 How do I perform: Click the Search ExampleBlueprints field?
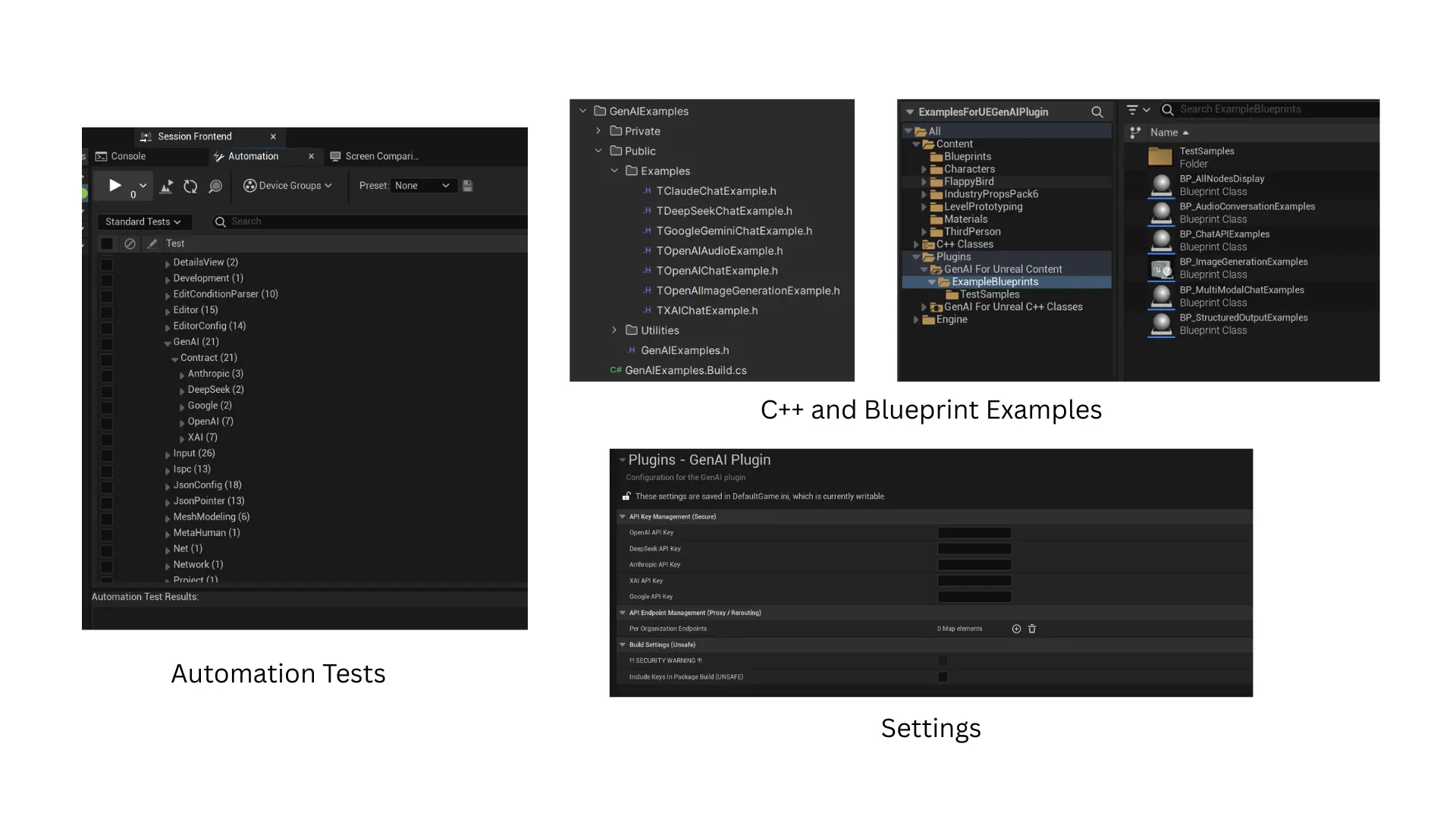[x=1270, y=109]
